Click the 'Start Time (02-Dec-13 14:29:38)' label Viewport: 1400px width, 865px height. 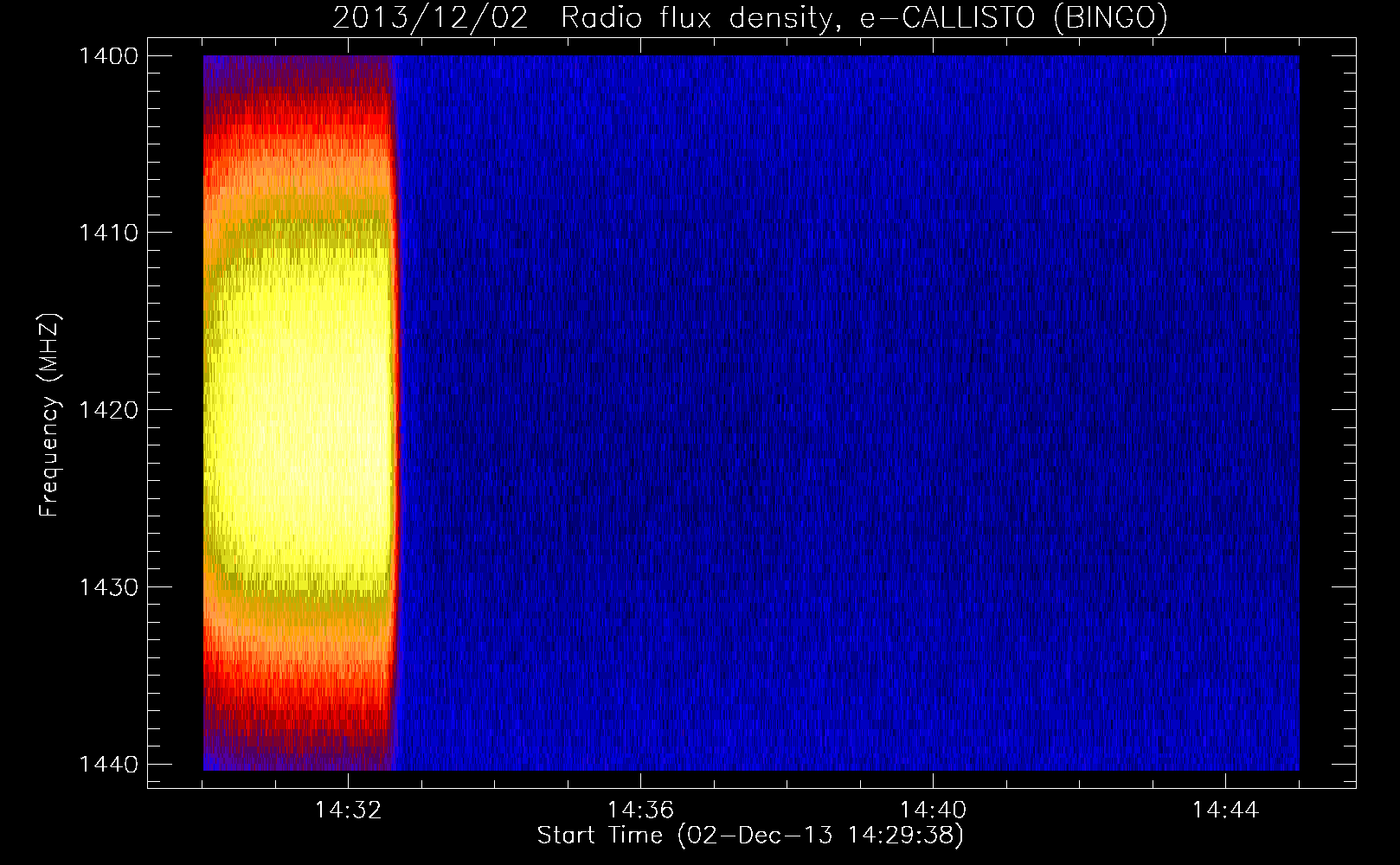pyautogui.click(x=750, y=836)
